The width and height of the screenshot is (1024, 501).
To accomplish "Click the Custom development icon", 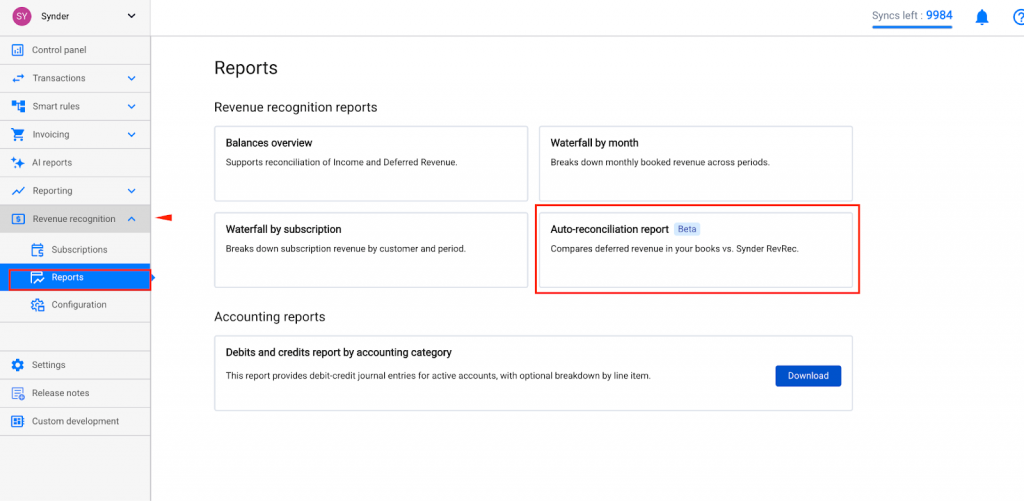I will [17, 421].
